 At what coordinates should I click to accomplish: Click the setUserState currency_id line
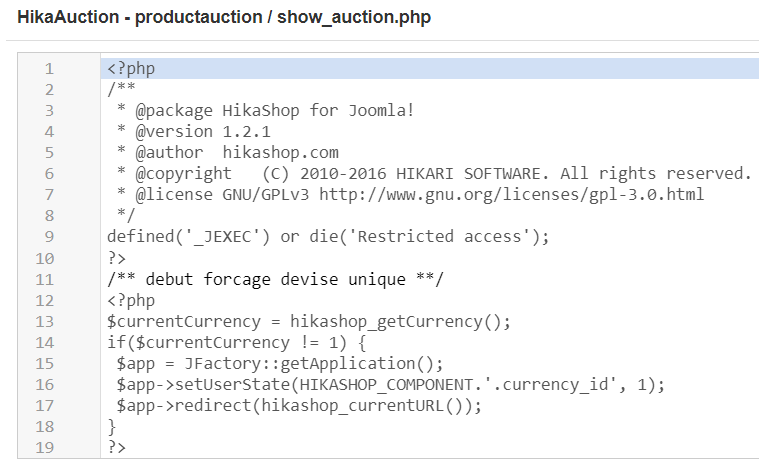391,385
